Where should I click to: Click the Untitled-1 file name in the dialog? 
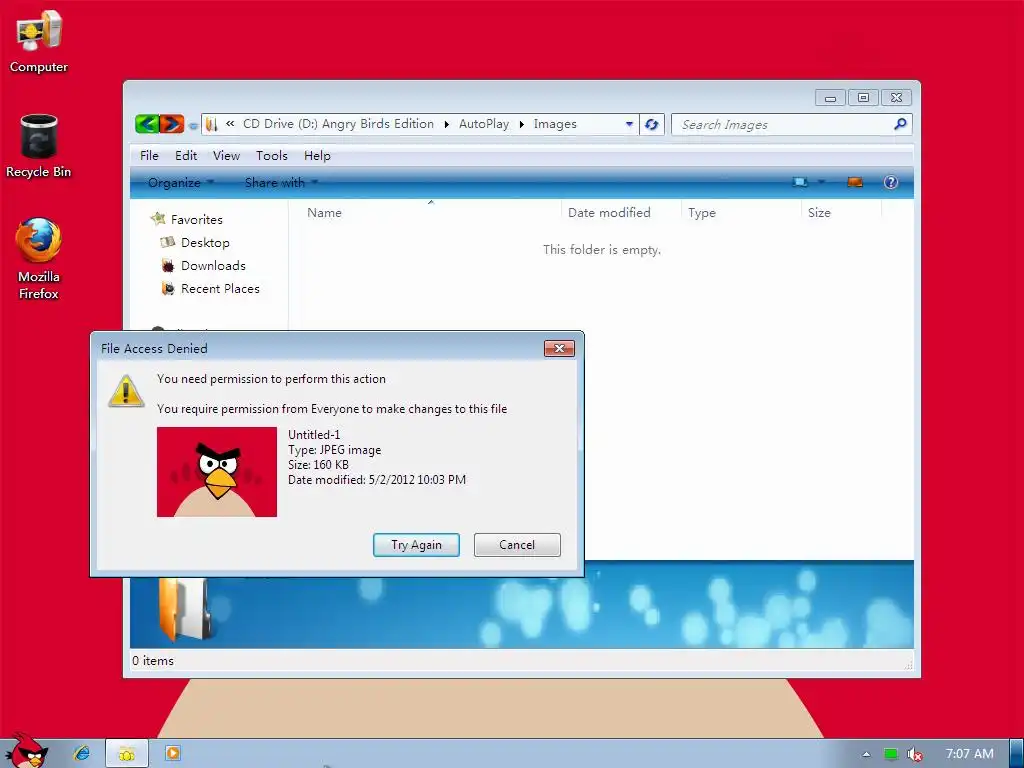click(x=314, y=434)
